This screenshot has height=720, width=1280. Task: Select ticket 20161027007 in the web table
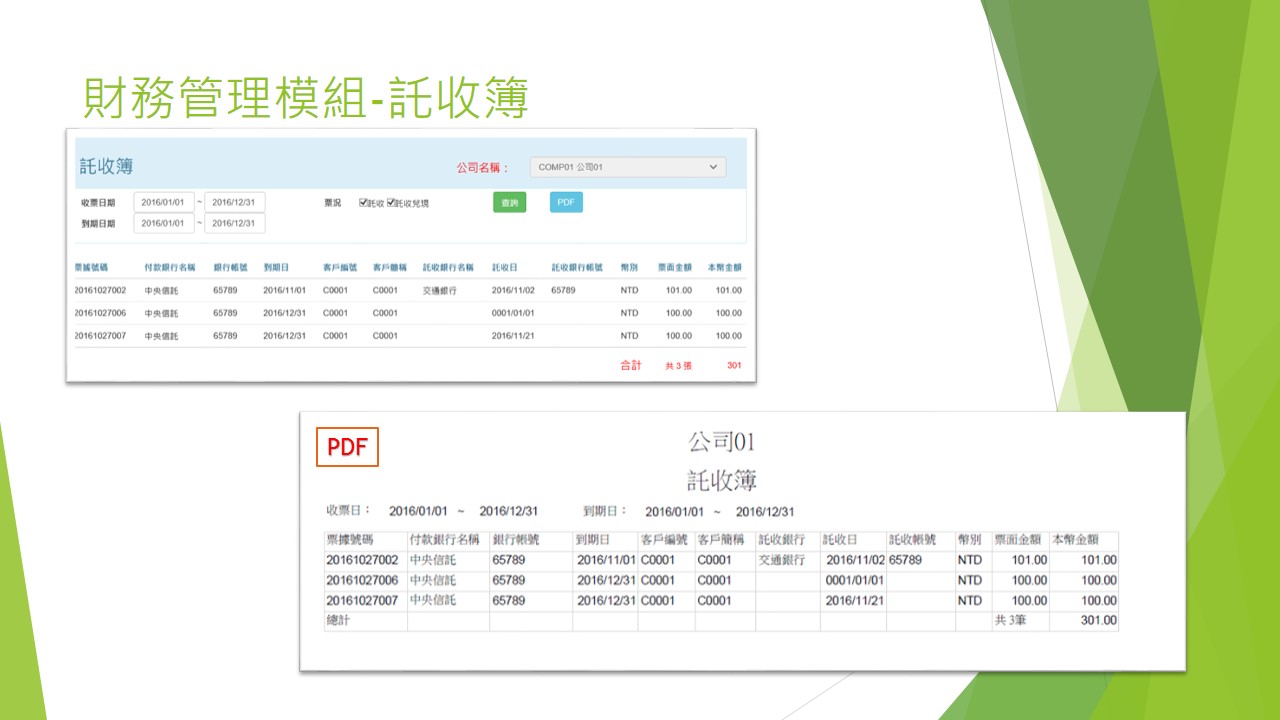click(x=100, y=336)
